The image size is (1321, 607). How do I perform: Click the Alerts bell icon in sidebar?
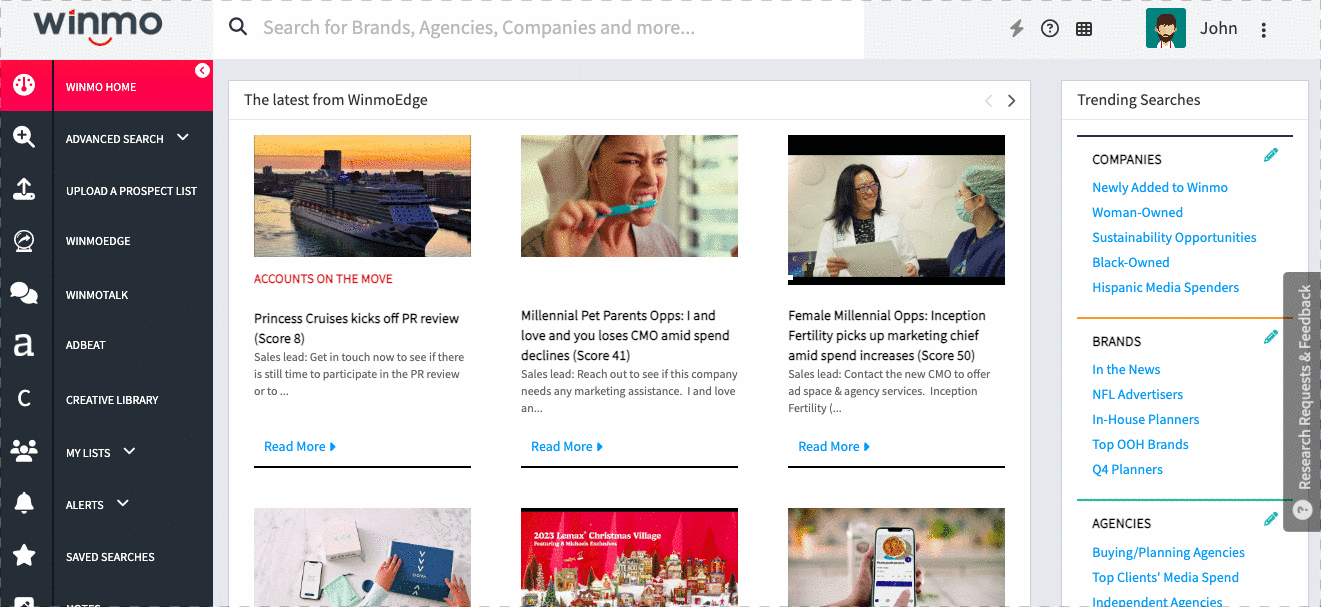[x=24, y=504]
